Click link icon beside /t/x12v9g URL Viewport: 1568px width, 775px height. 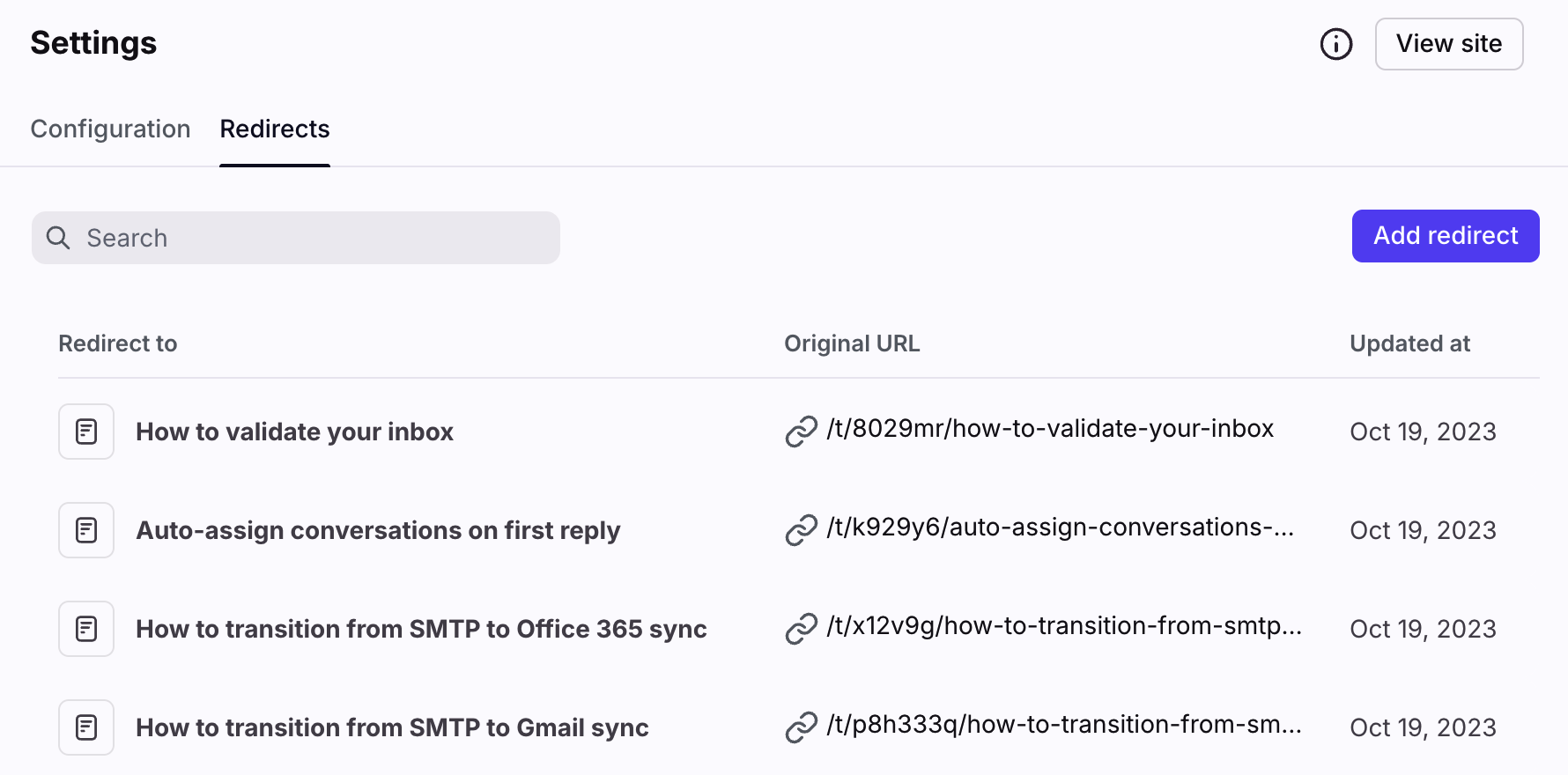tap(801, 629)
